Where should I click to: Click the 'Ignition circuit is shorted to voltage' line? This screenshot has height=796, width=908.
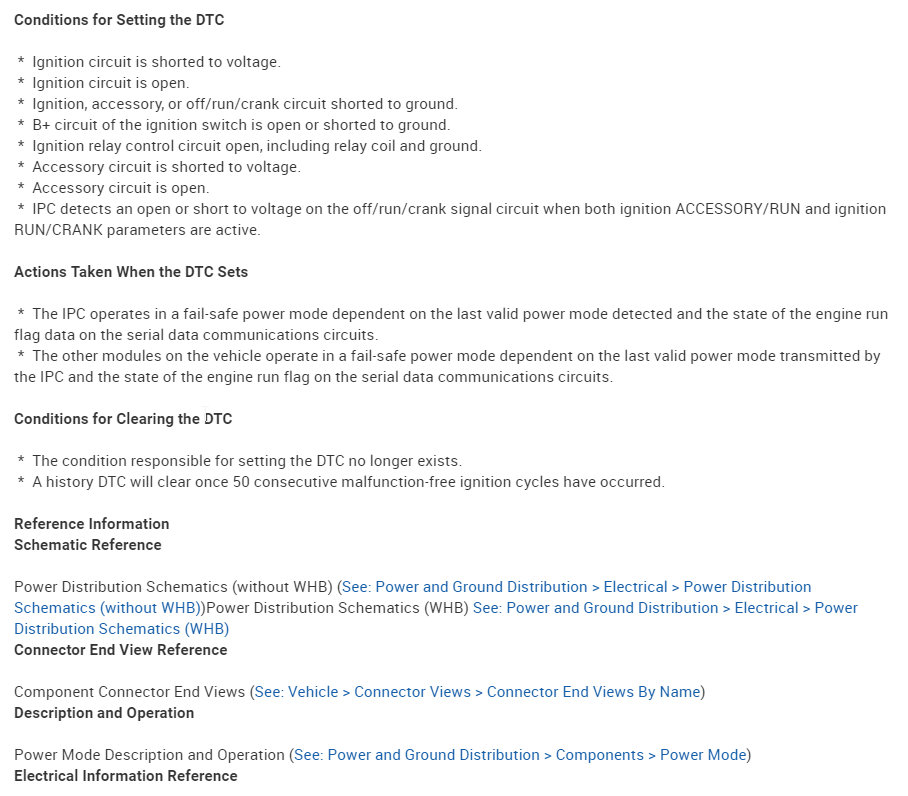click(x=156, y=62)
